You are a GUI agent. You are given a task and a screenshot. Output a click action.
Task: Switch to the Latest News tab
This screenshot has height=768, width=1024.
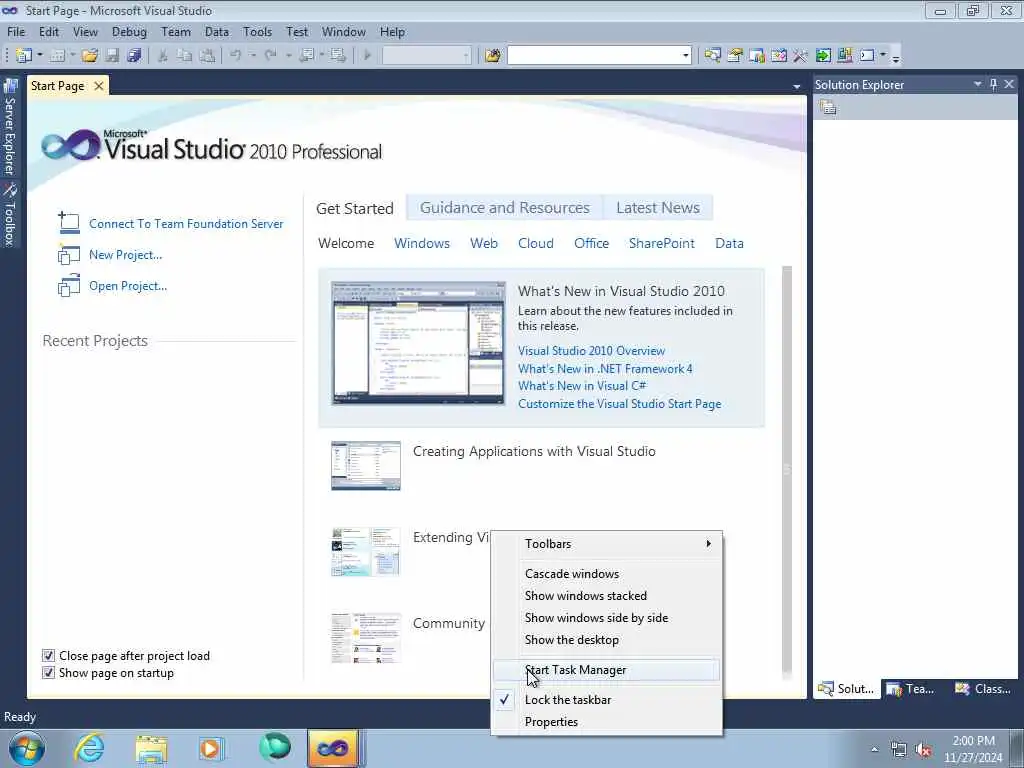pos(658,208)
